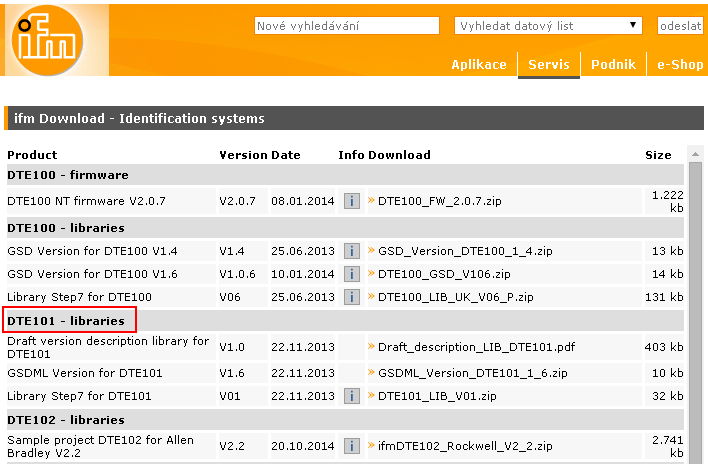The height and width of the screenshot is (464, 708).
Task: Click the 403 kb size cell
Action: (x=664, y=347)
